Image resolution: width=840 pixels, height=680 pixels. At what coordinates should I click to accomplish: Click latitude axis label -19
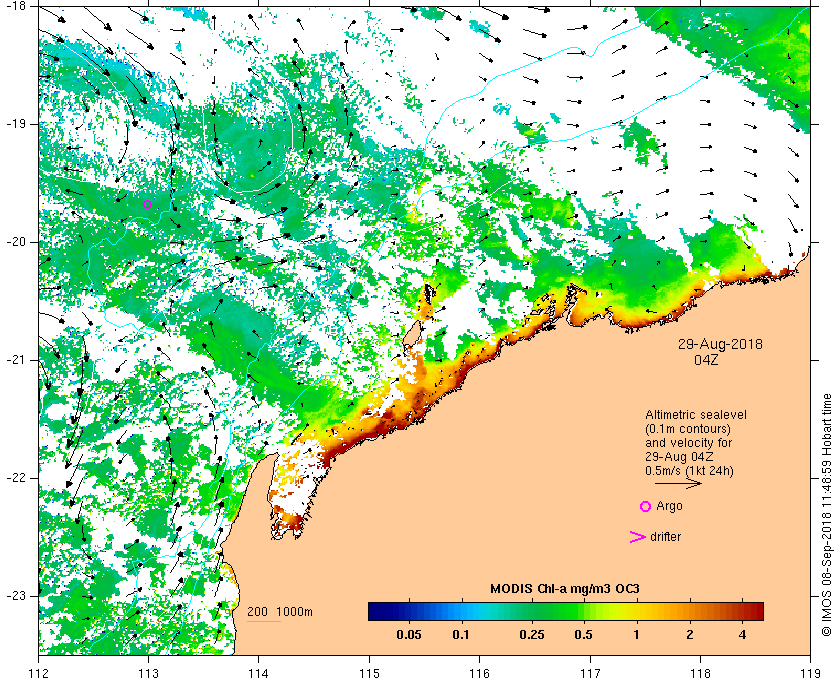click(16, 124)
